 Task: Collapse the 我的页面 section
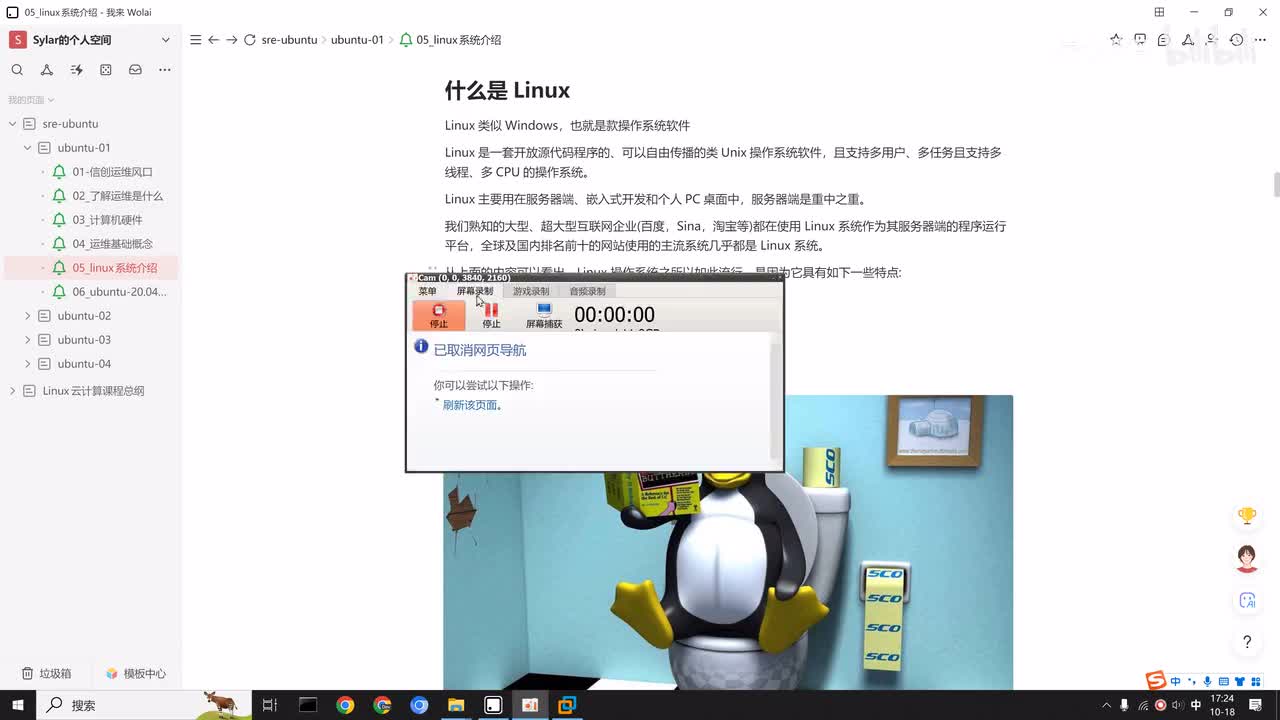pos(31,100)
